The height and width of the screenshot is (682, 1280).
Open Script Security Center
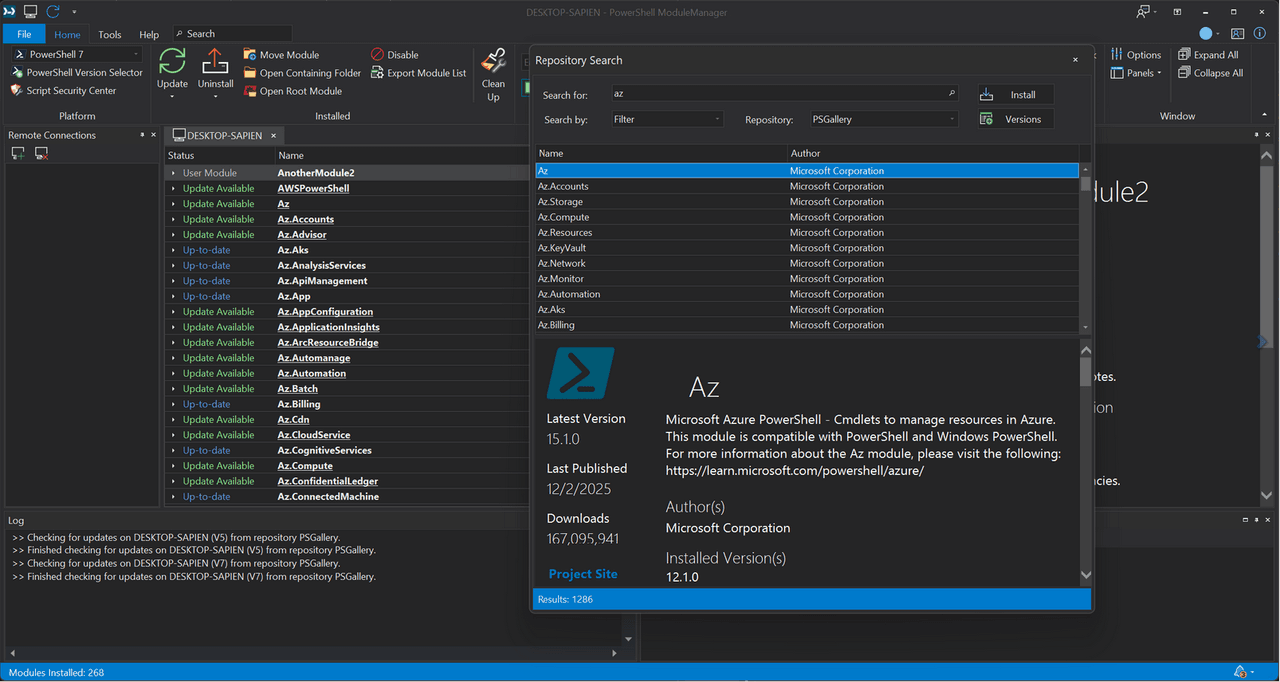point(63,90)
